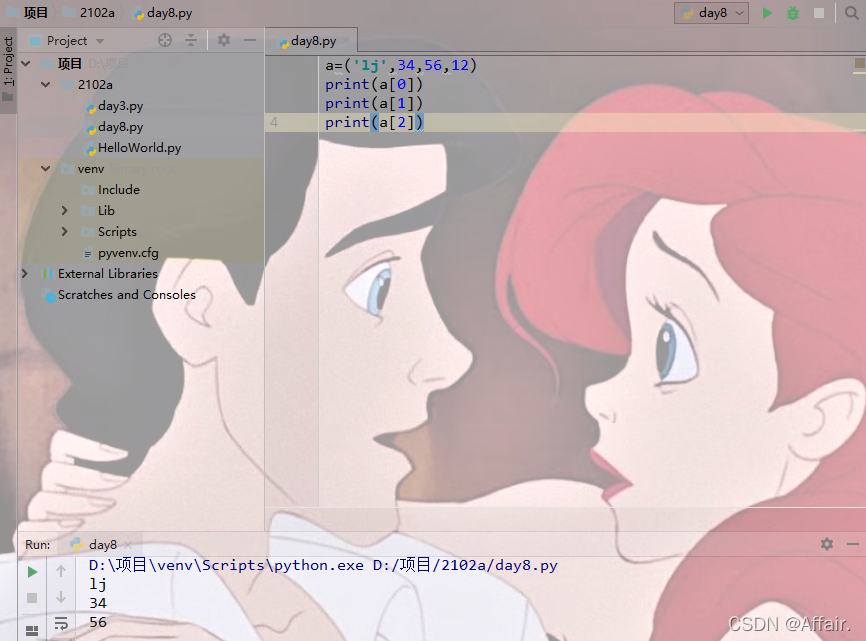Image resolution: width=866 pixels, height=641 pixels.
Task: Start debugging with the bug icon
Action: point(793,13)
